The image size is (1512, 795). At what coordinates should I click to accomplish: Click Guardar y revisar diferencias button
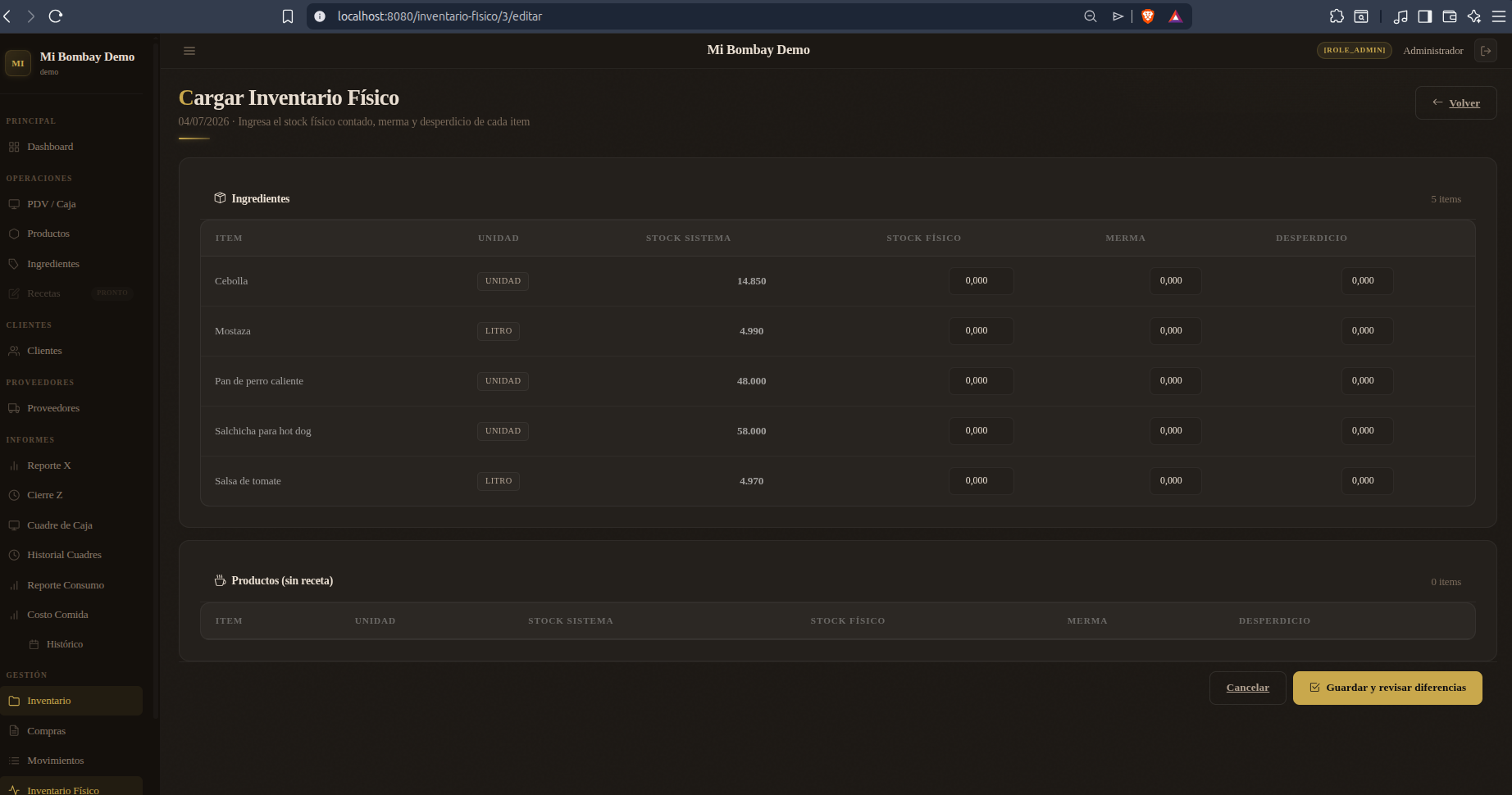point(1387,688)
